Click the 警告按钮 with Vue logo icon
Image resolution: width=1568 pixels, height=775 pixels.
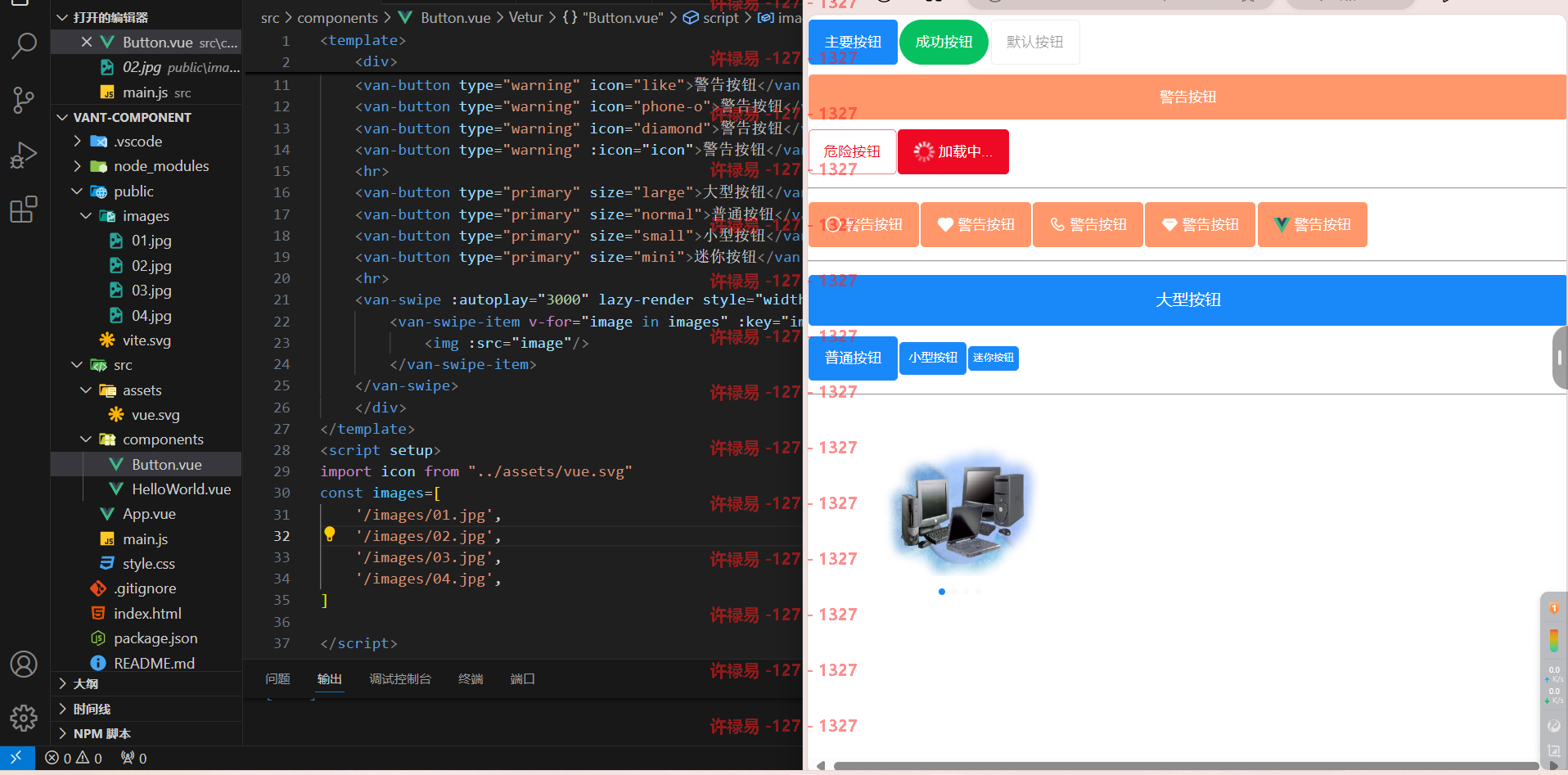click(1313, 224)
